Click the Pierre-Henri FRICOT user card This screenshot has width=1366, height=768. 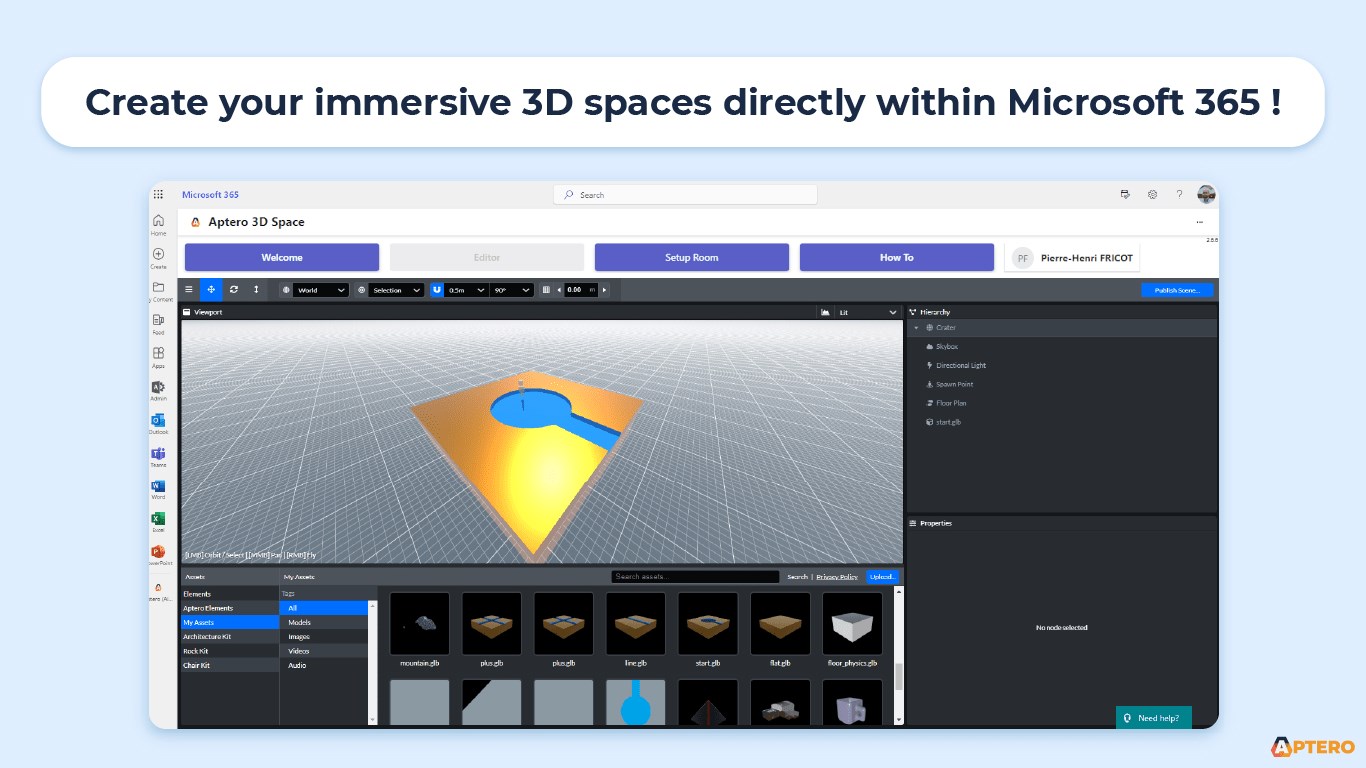pyautogui.click(x=1072, y=257)
